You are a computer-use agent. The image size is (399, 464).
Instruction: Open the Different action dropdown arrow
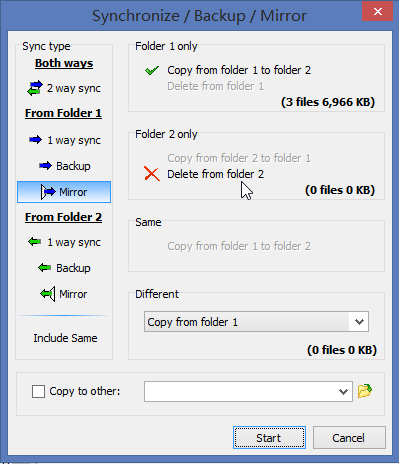coord(359,322)
